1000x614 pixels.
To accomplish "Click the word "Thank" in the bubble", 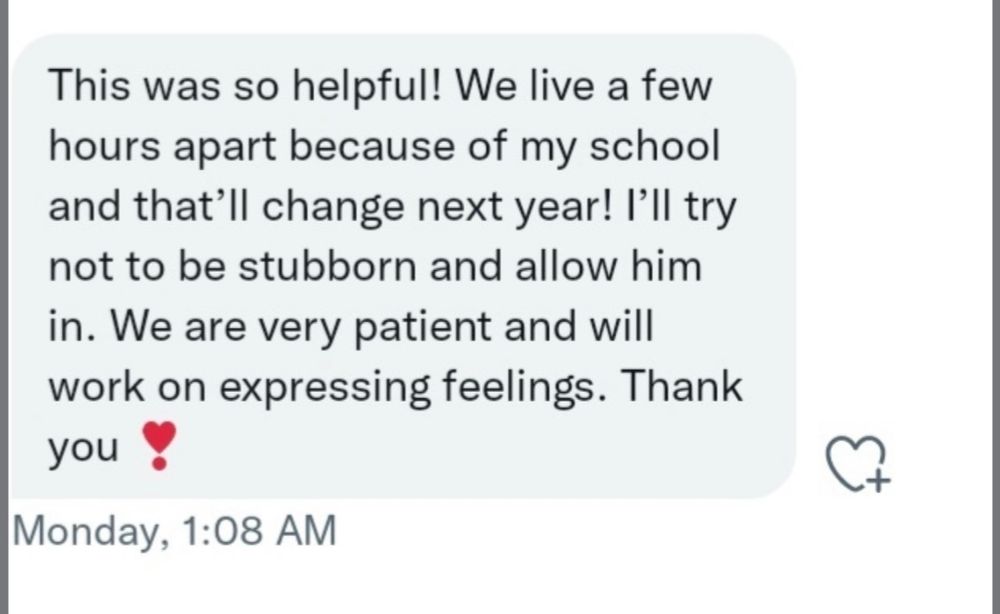I will click(x=694, y=387).
